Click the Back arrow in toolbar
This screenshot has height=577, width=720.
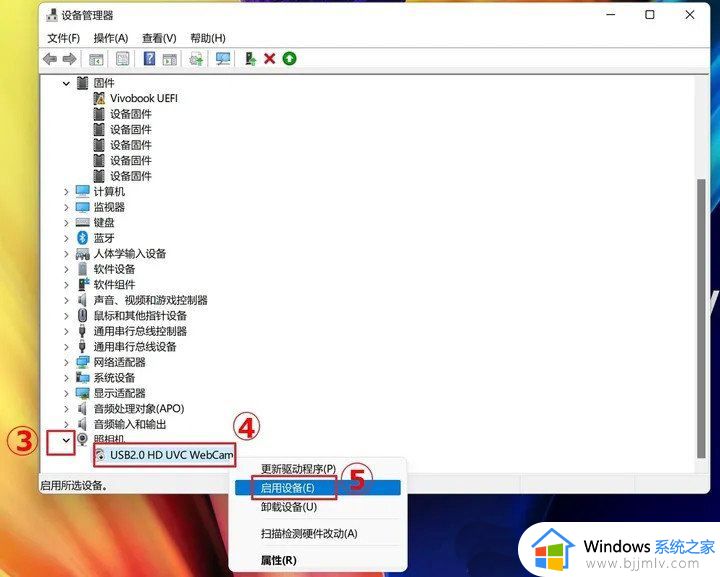[50, 59]
